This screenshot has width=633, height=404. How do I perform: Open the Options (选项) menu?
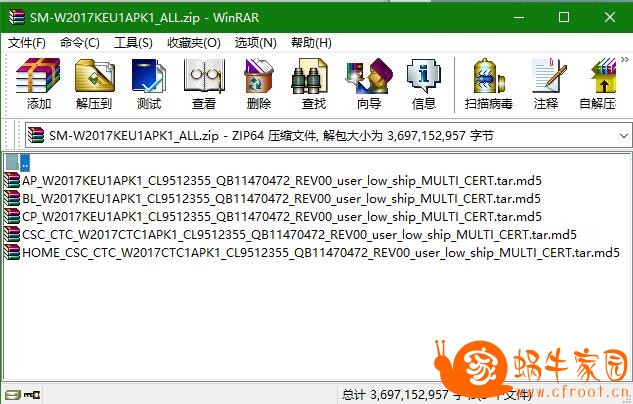pos(256,42)
